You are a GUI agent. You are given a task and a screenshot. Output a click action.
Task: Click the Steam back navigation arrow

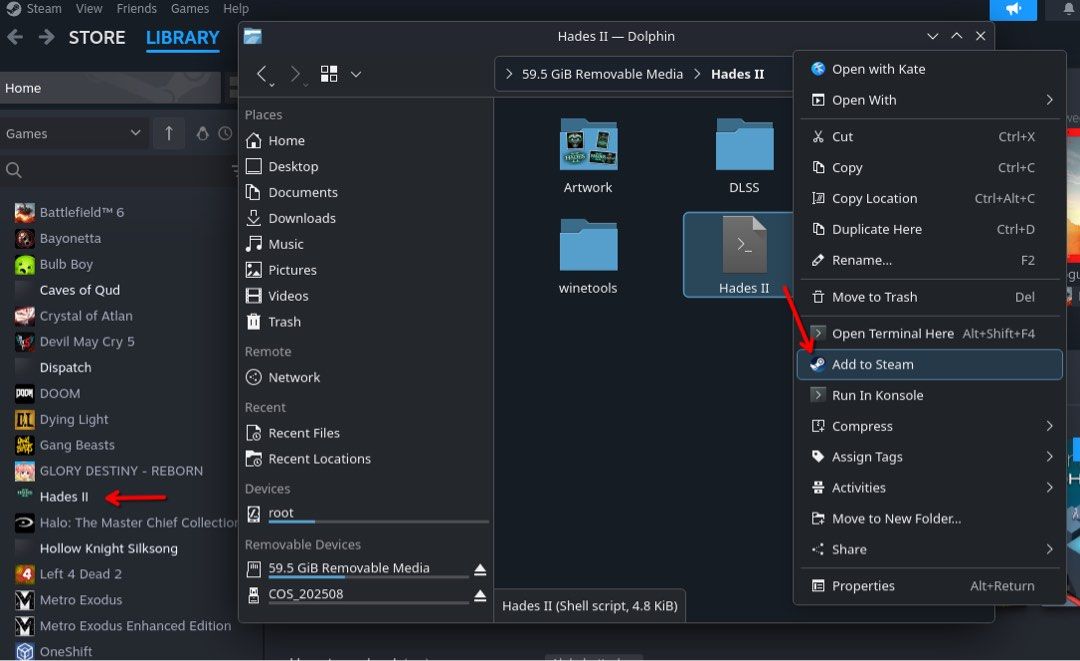click(x=15, y=37)
